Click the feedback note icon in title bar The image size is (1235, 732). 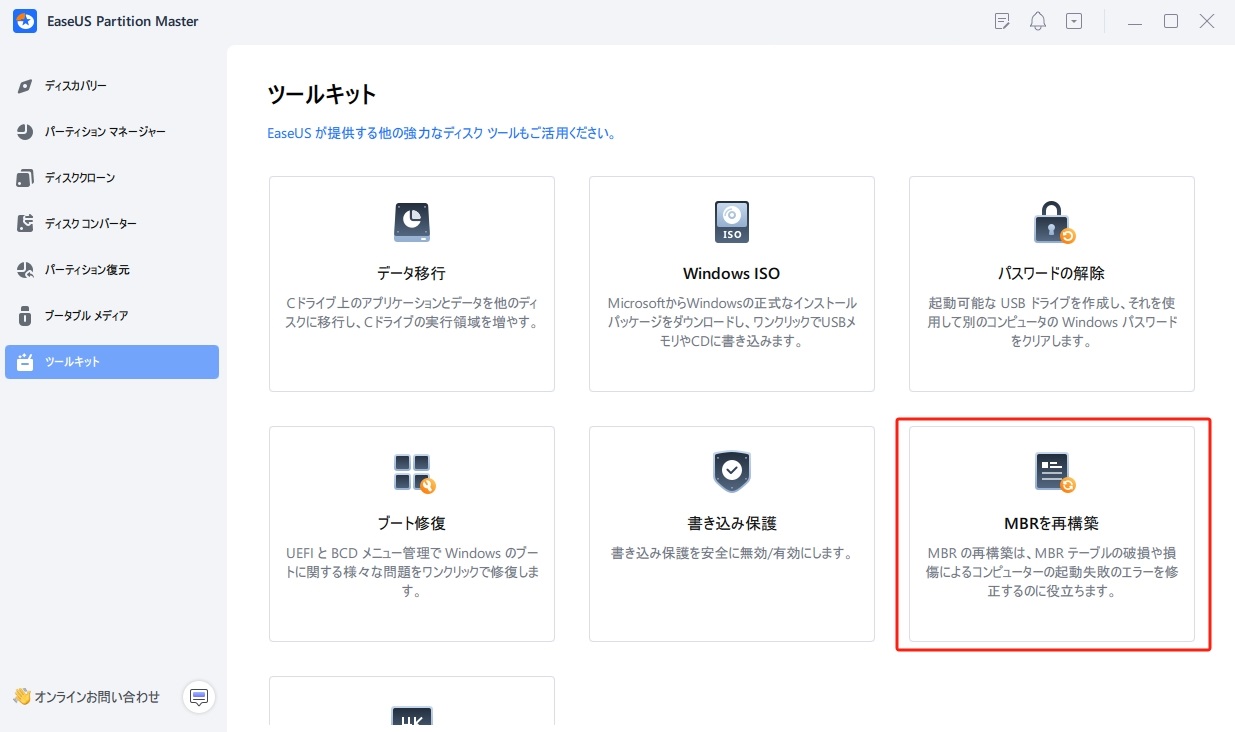(x=1002, y=20)
